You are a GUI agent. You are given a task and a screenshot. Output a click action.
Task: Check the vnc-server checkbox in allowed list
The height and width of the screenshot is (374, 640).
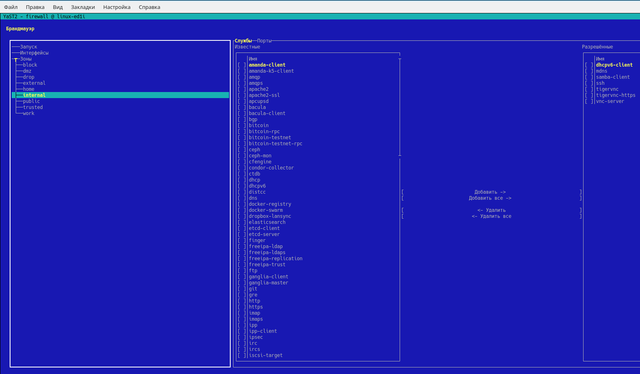(589, 101)
